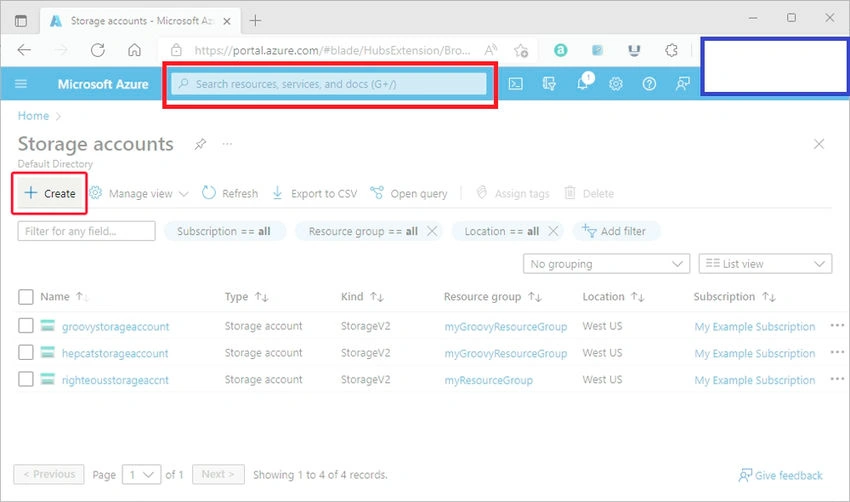Open the header feedback person icon
The width and height of the screenshot is (850, 502).
tap(682, 83)
